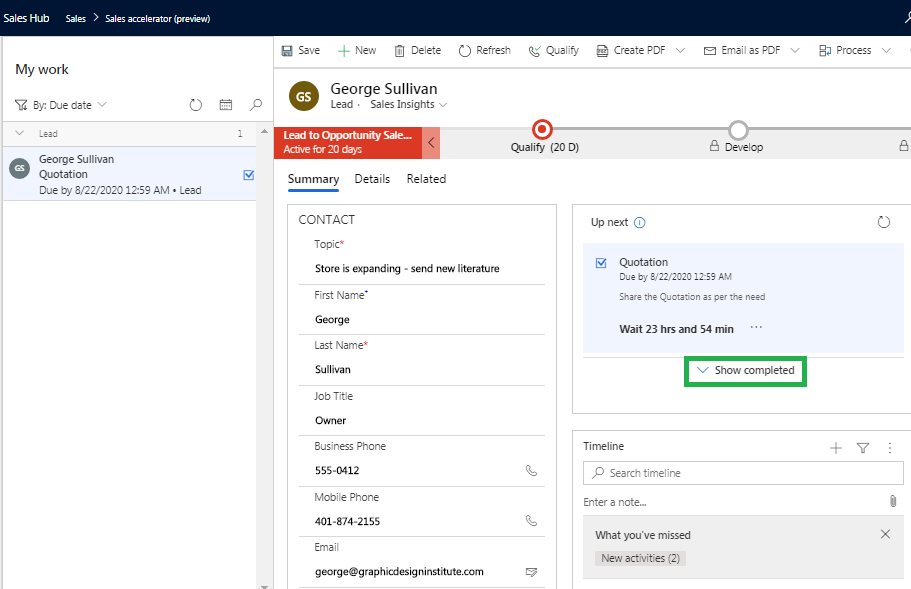Screen dimensions: 911x589
Task: Collapse the Lead group in work list
Action: [x=20, y=134]
